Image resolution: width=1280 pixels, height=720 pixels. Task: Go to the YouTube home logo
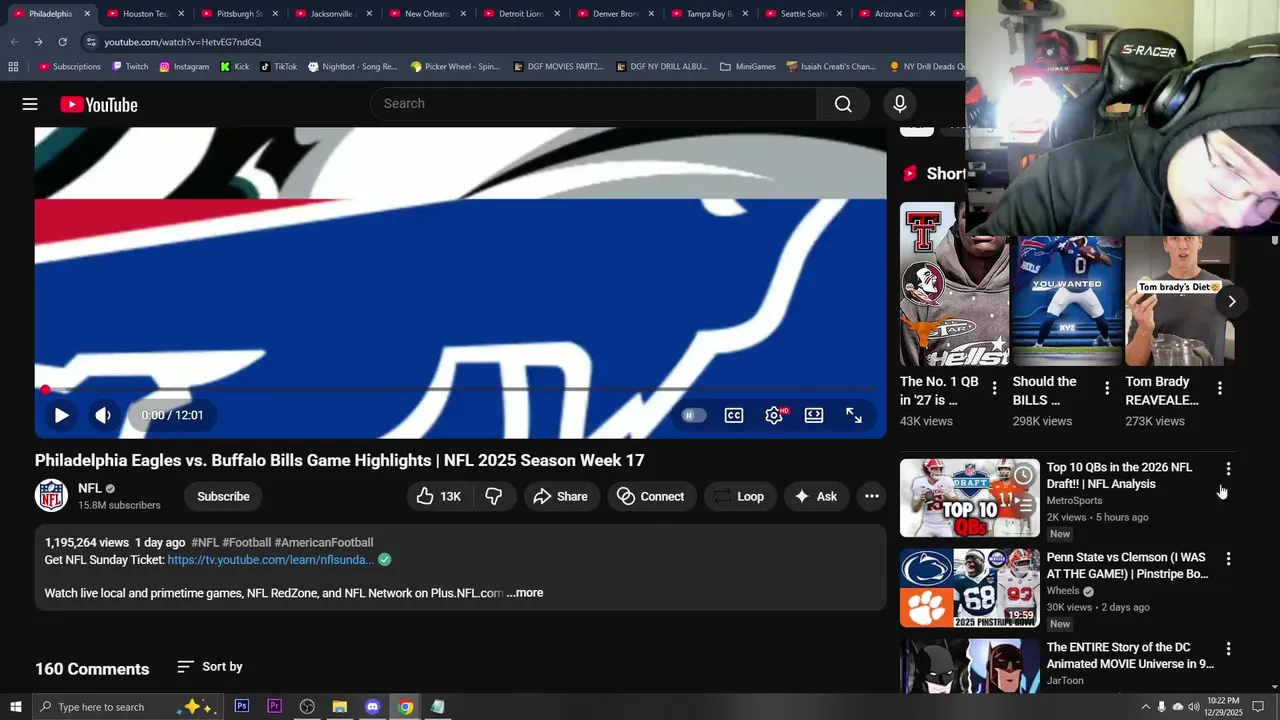[x=99, y=105]
